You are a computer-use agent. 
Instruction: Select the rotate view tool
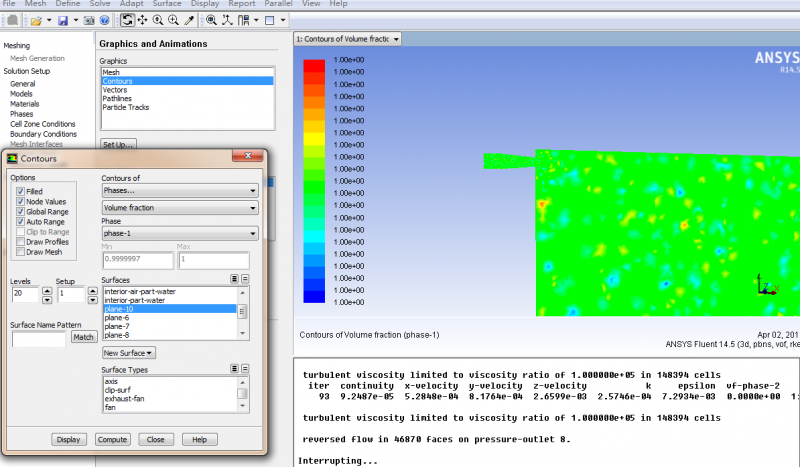coord(127,20)
